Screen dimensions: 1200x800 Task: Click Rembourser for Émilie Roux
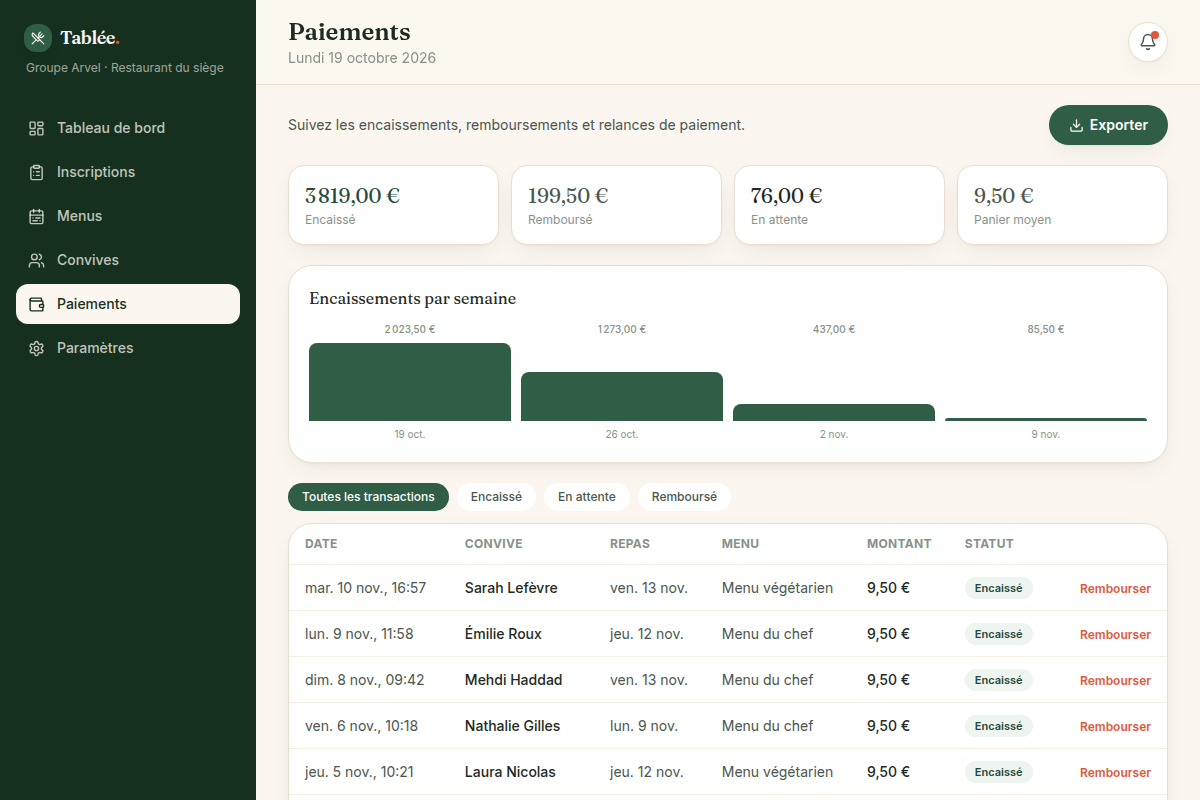click(1115, 635)
